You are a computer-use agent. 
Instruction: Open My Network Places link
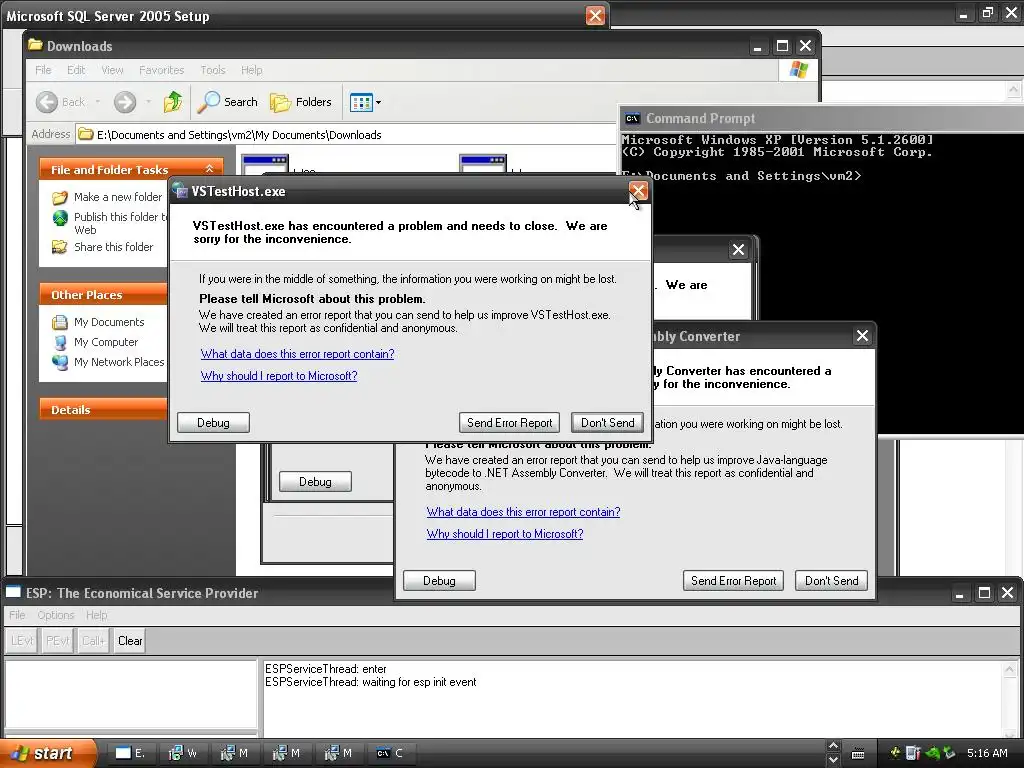(108, 362)
